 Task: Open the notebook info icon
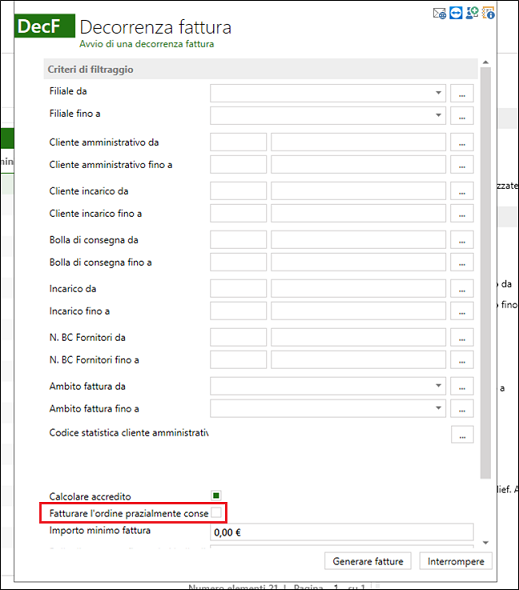point(489,13)
